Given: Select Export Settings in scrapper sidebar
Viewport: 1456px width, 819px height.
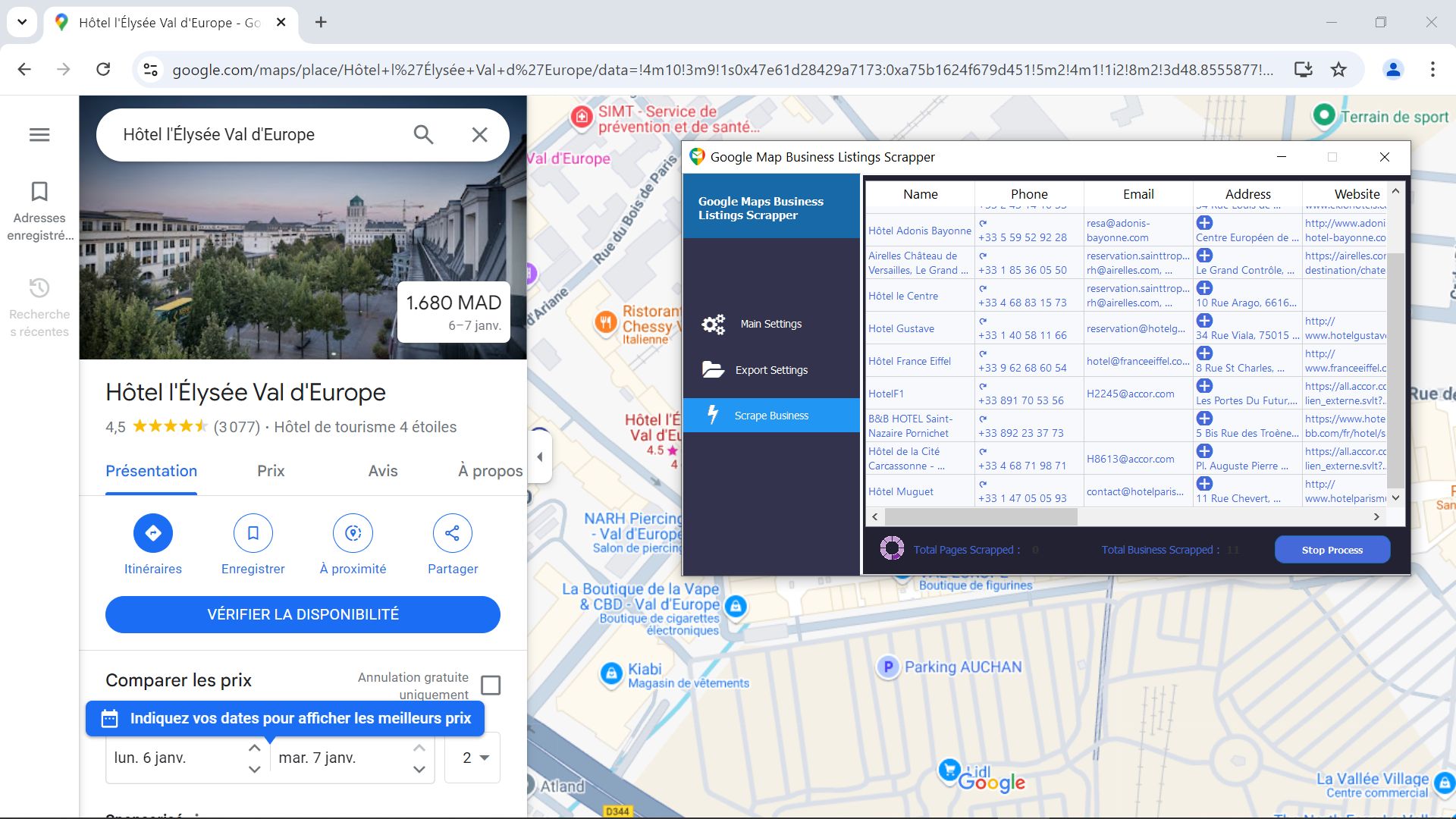Looking at the screenshot, I should point(771,370).
